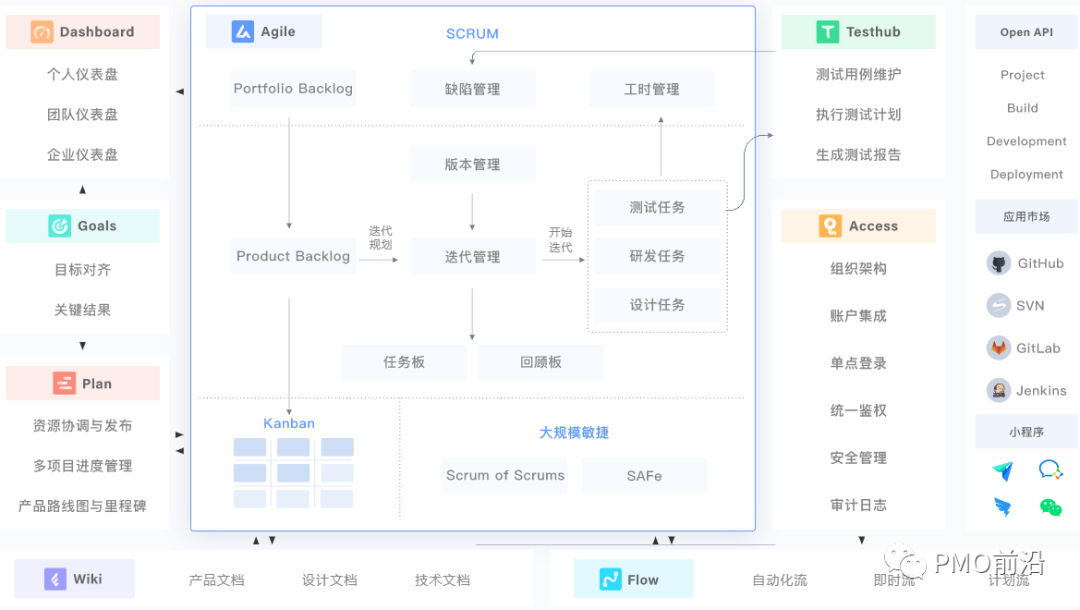1080x610 pixels.
Task: Select the Testhub module header
Action: coord(859,32)
